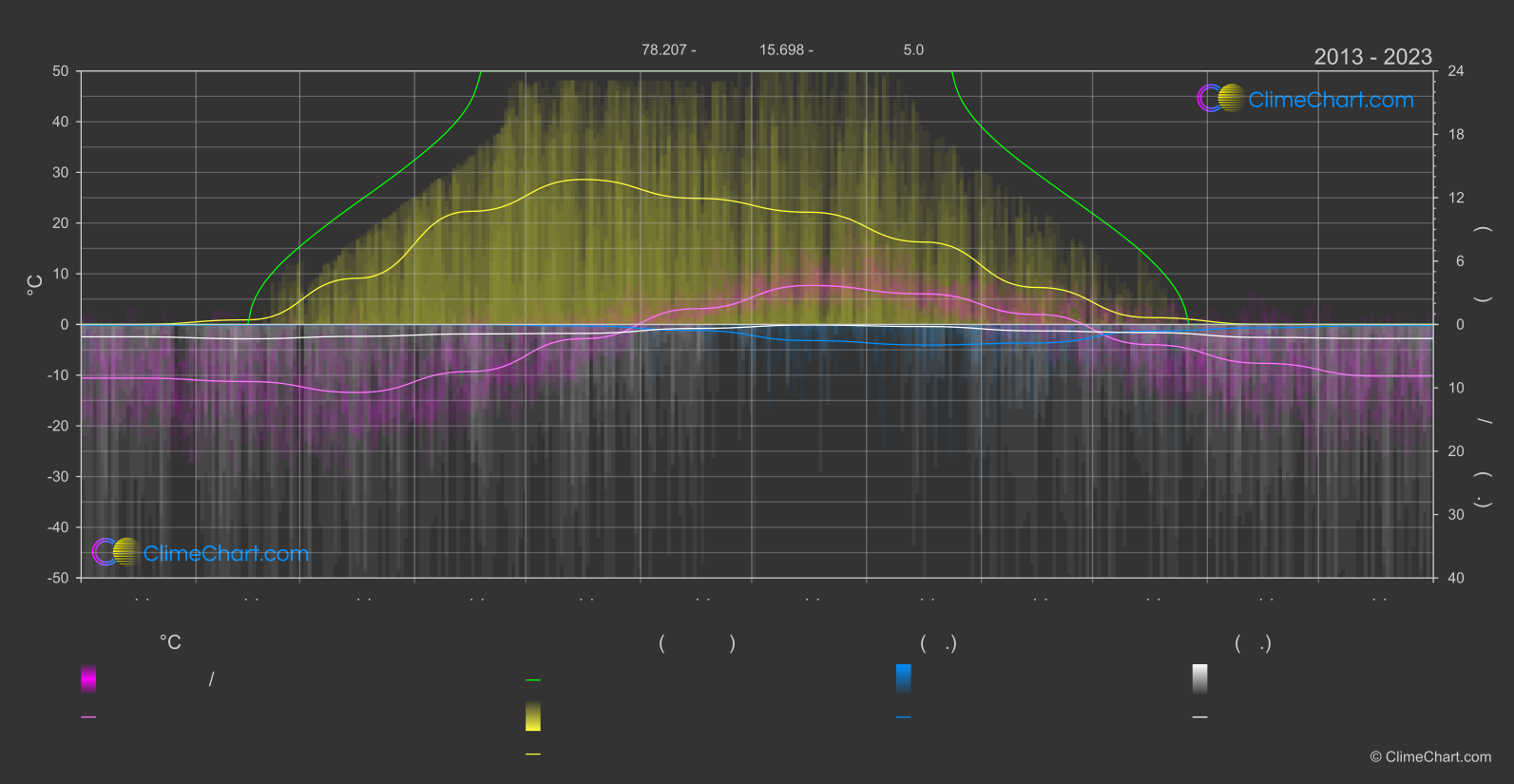This screenshot has width=1514, height=784.
Task: Toggle the magenta line legend marker
Action: (88, 717)
